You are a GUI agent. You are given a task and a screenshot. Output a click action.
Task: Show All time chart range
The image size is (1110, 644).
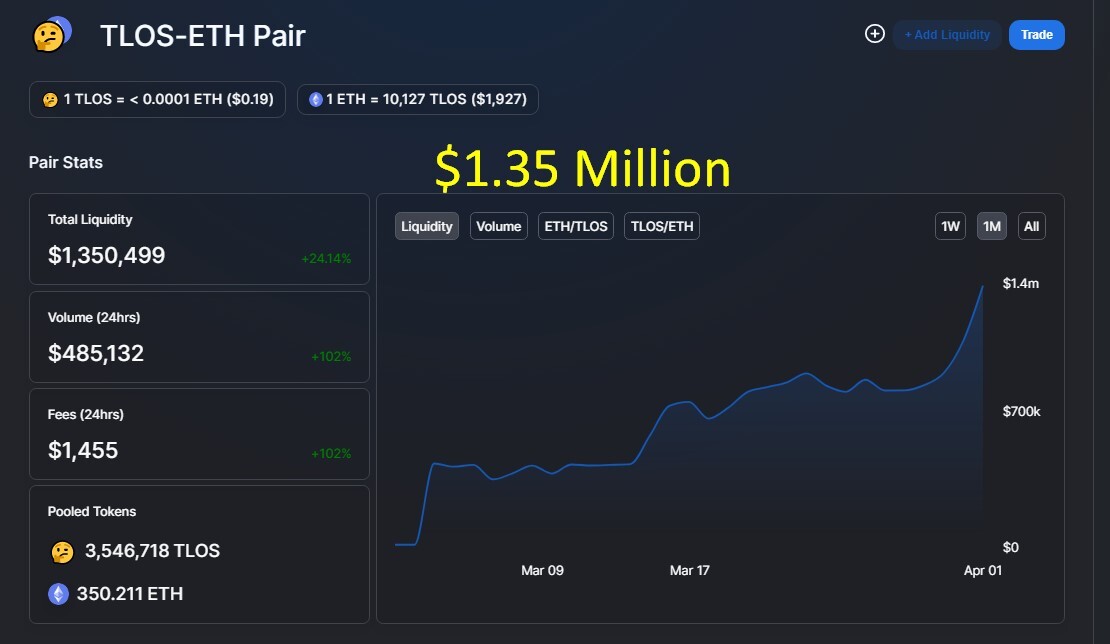click(x=1031, y=226)
